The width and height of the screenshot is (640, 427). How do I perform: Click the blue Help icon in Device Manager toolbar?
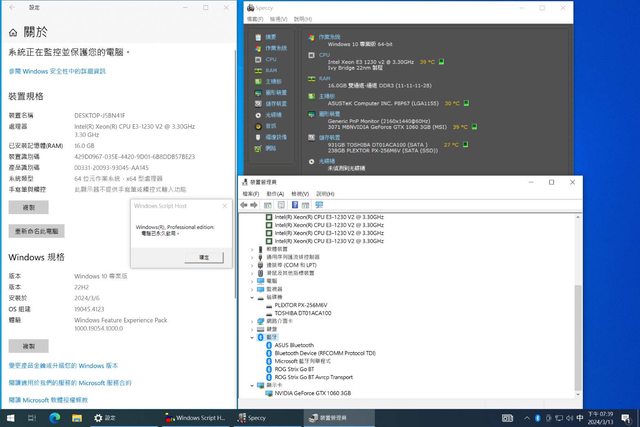coord(295,205)
